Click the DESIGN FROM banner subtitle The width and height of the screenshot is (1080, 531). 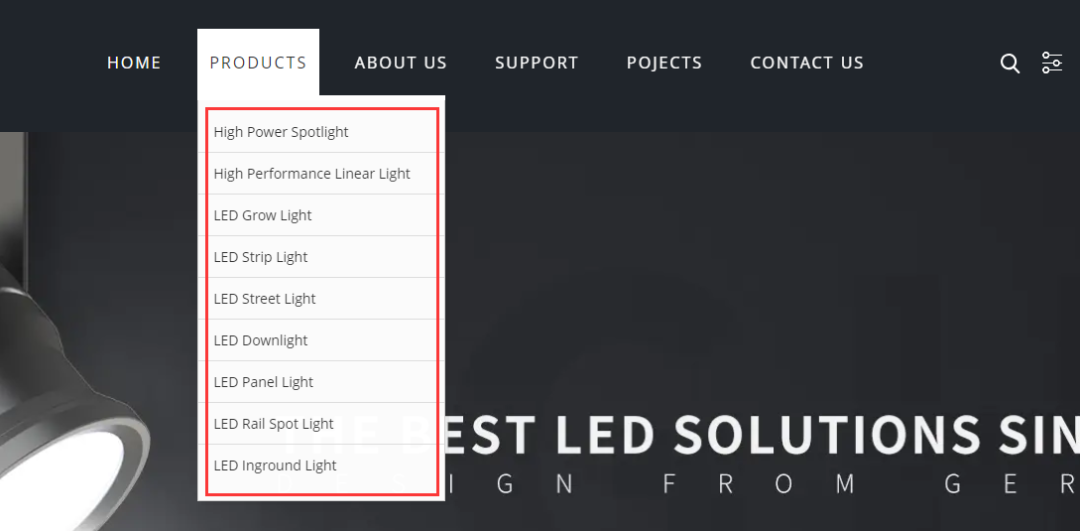pyautogui.click(x=760, y=486)
